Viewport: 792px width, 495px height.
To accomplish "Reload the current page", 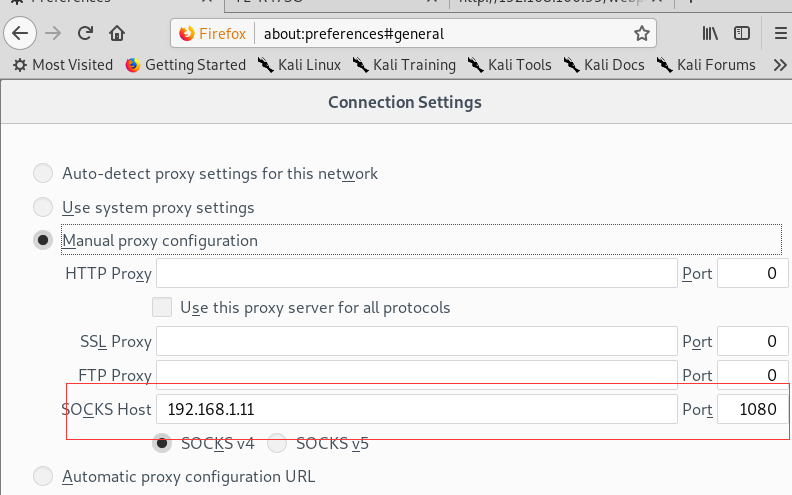I will [x=86, y=33].
